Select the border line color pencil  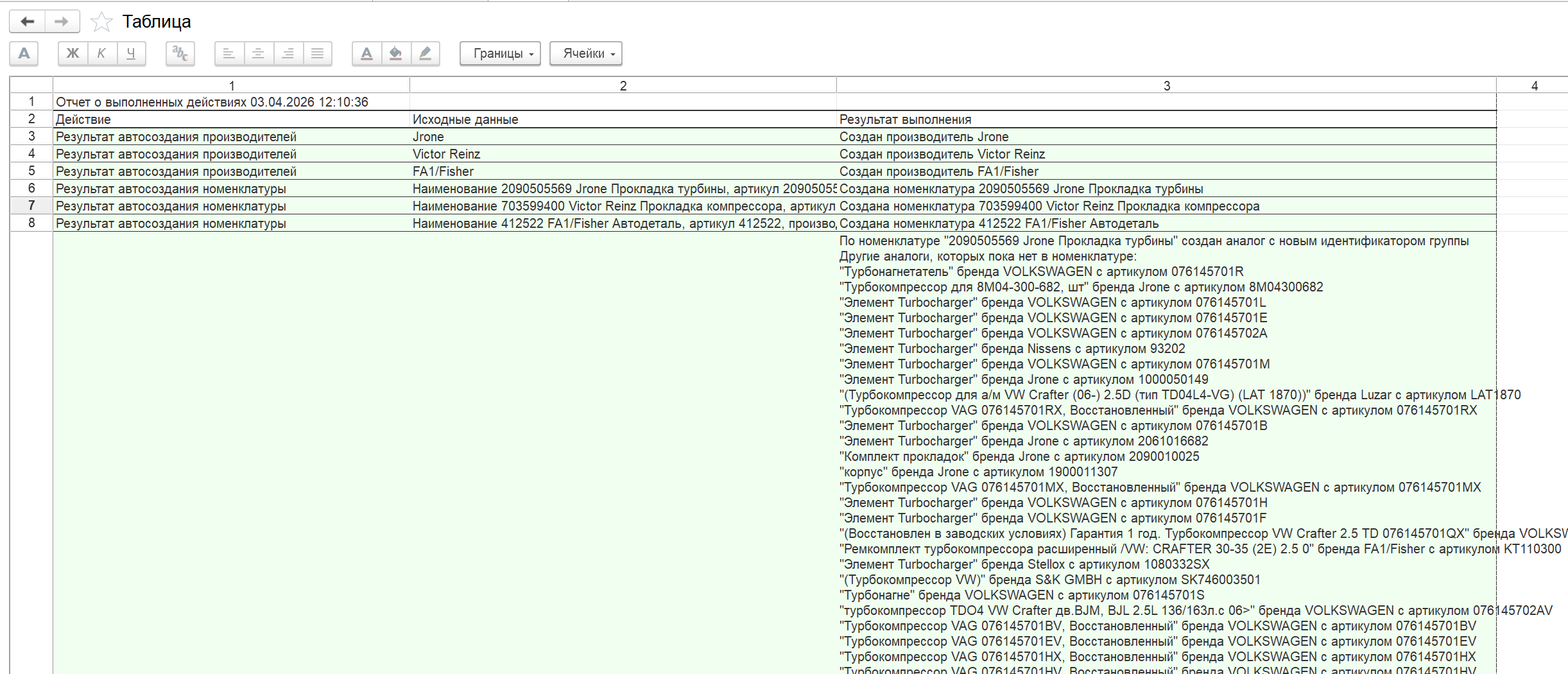point(425,53)
